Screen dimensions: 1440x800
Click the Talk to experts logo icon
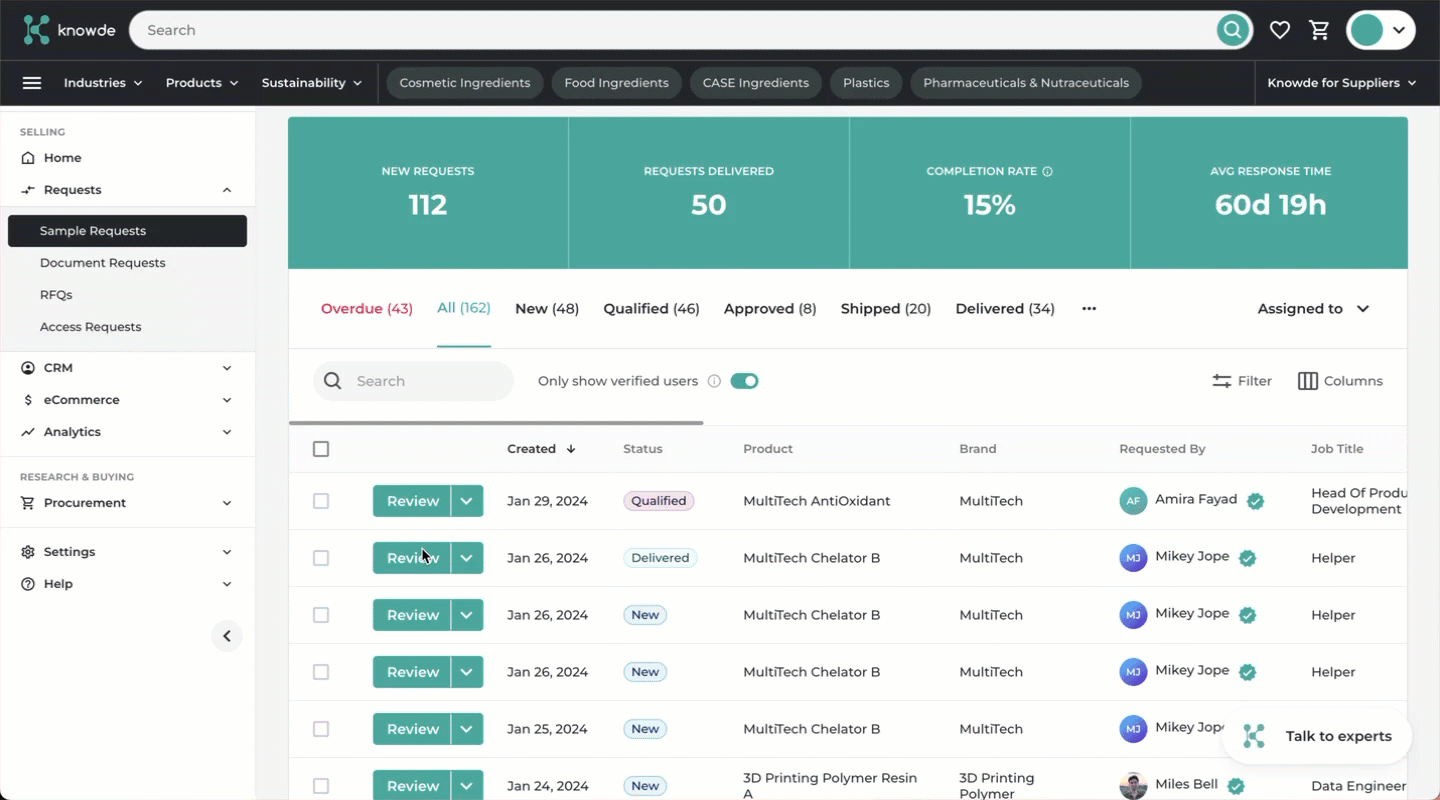coord(1254,736)
